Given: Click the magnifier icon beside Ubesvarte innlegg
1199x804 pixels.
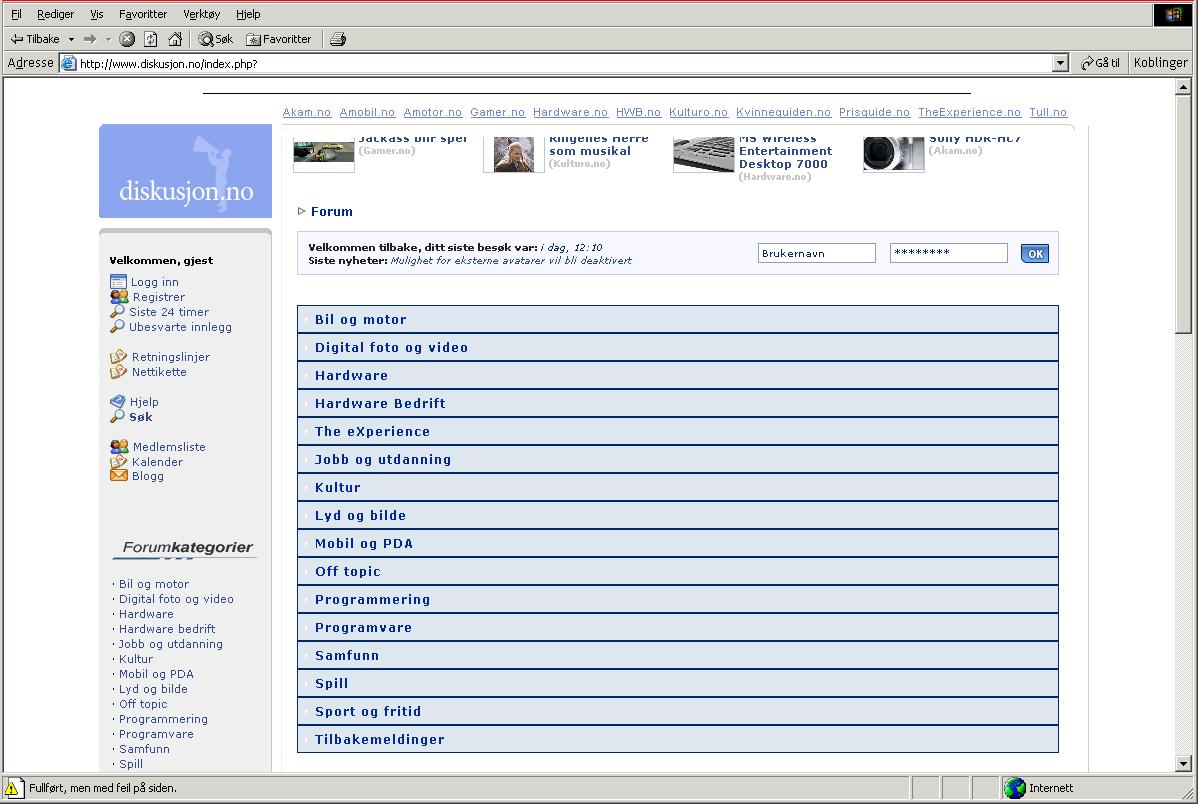Looking at the screenshot, I should pos(117,327).
